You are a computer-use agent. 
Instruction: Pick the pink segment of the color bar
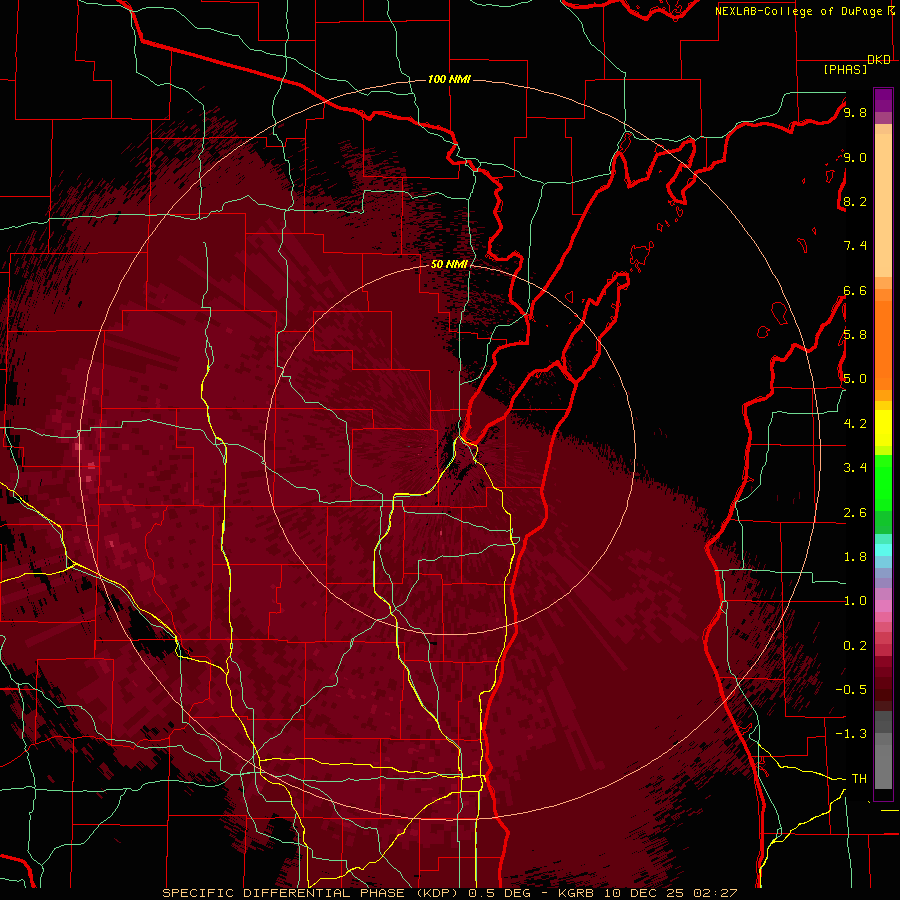pos(883,606)
